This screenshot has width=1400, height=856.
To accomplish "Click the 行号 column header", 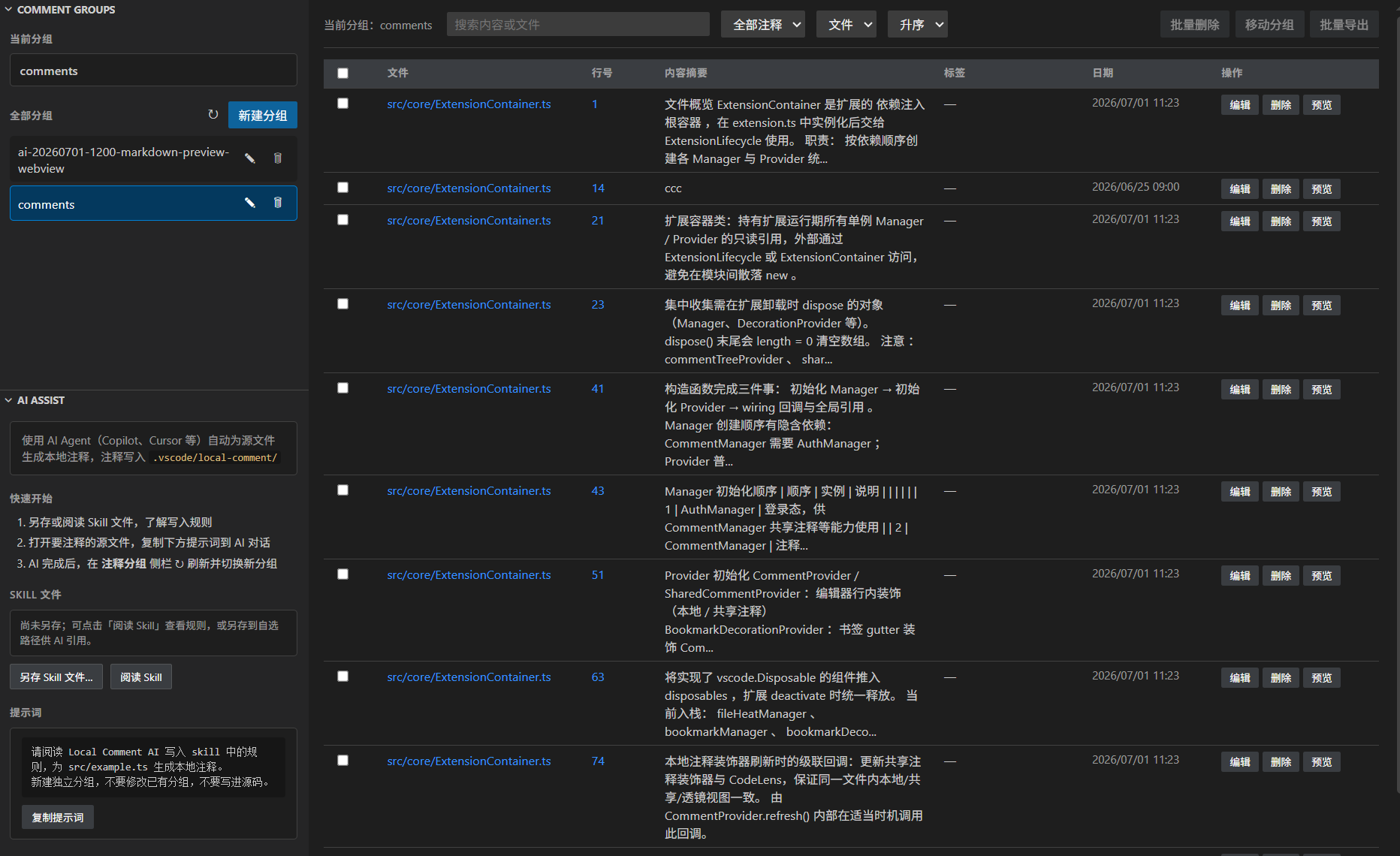I will tap(602, 73).
